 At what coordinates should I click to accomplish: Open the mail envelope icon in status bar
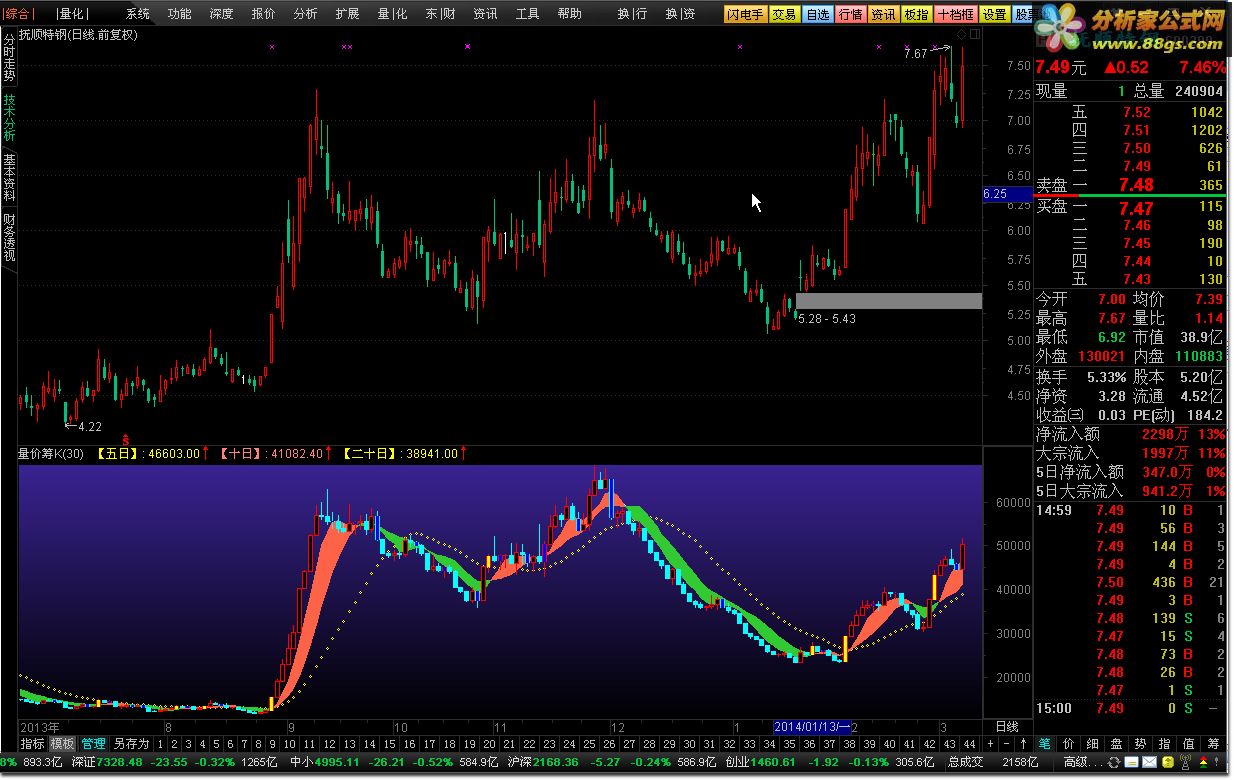pos(1150,762)
